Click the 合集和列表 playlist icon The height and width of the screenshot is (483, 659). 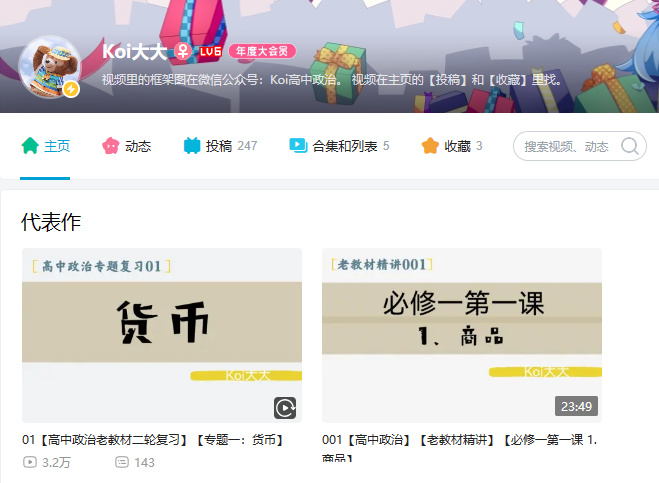[x=298, y=146]
